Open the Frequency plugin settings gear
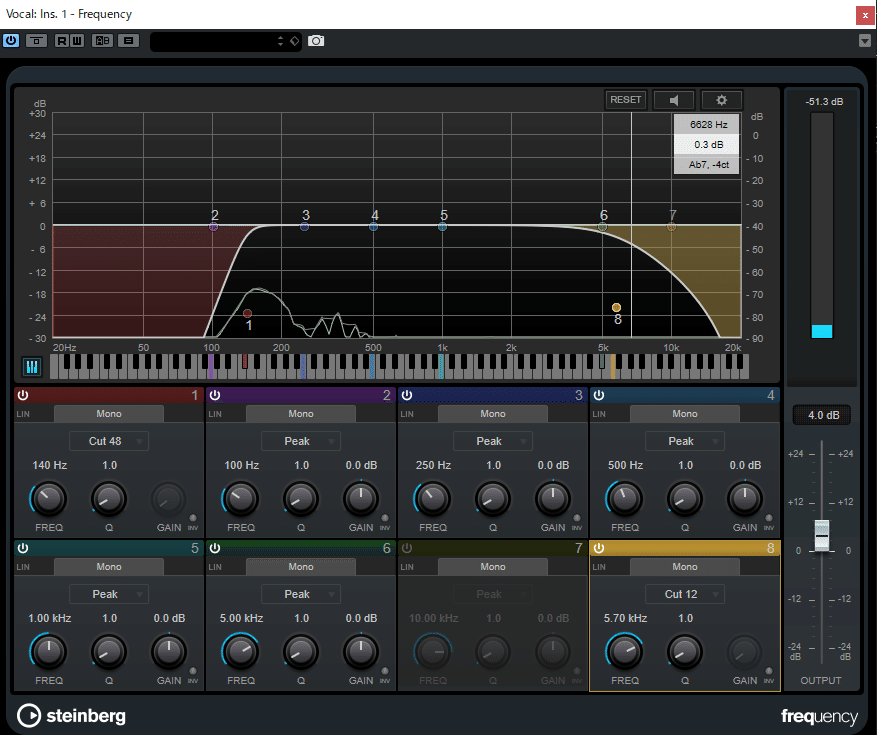 click(721, 99)
